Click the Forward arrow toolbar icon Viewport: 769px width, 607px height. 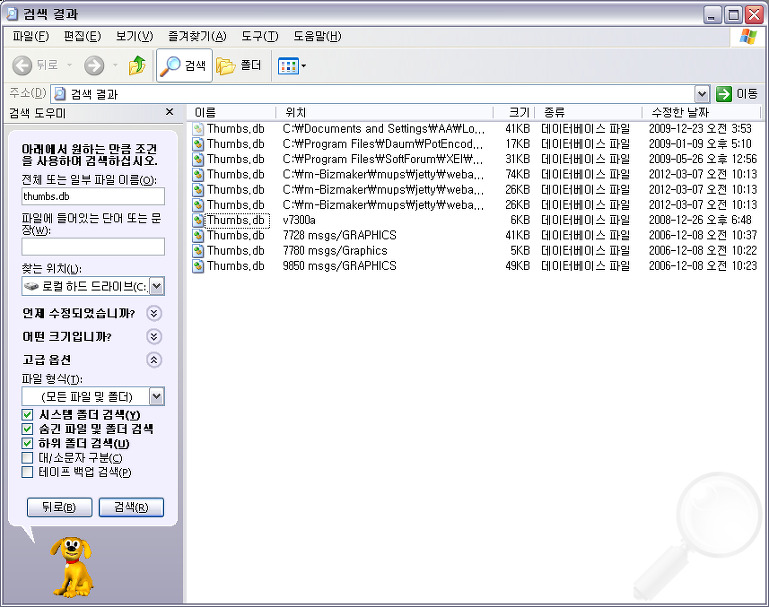pyautogui.click(x=94, y=65)
